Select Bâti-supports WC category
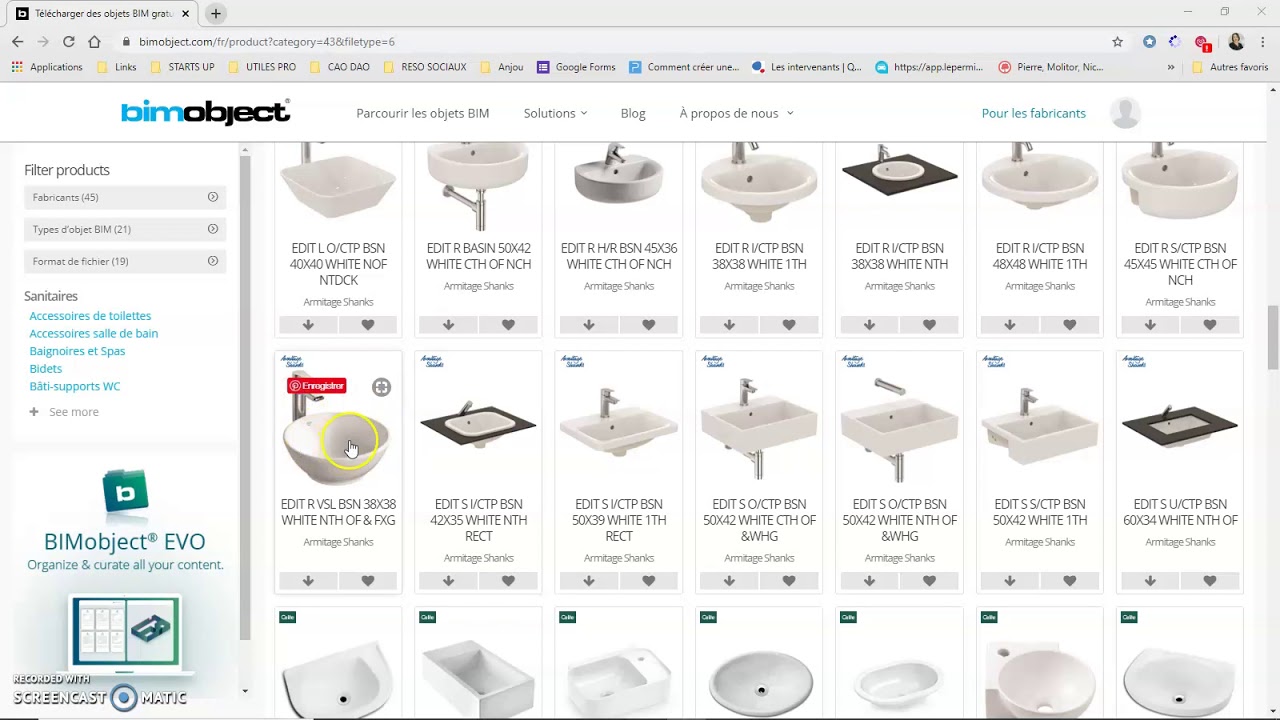The image size is (1280, 720). click(74, 386)
